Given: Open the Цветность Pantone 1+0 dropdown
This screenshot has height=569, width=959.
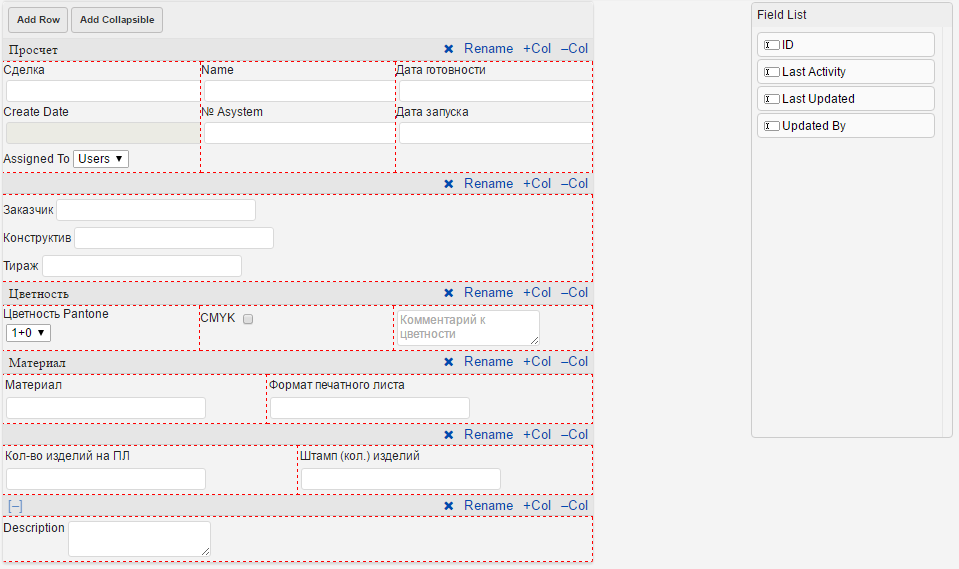Looking at the screenshot, I should coord(28,333).
